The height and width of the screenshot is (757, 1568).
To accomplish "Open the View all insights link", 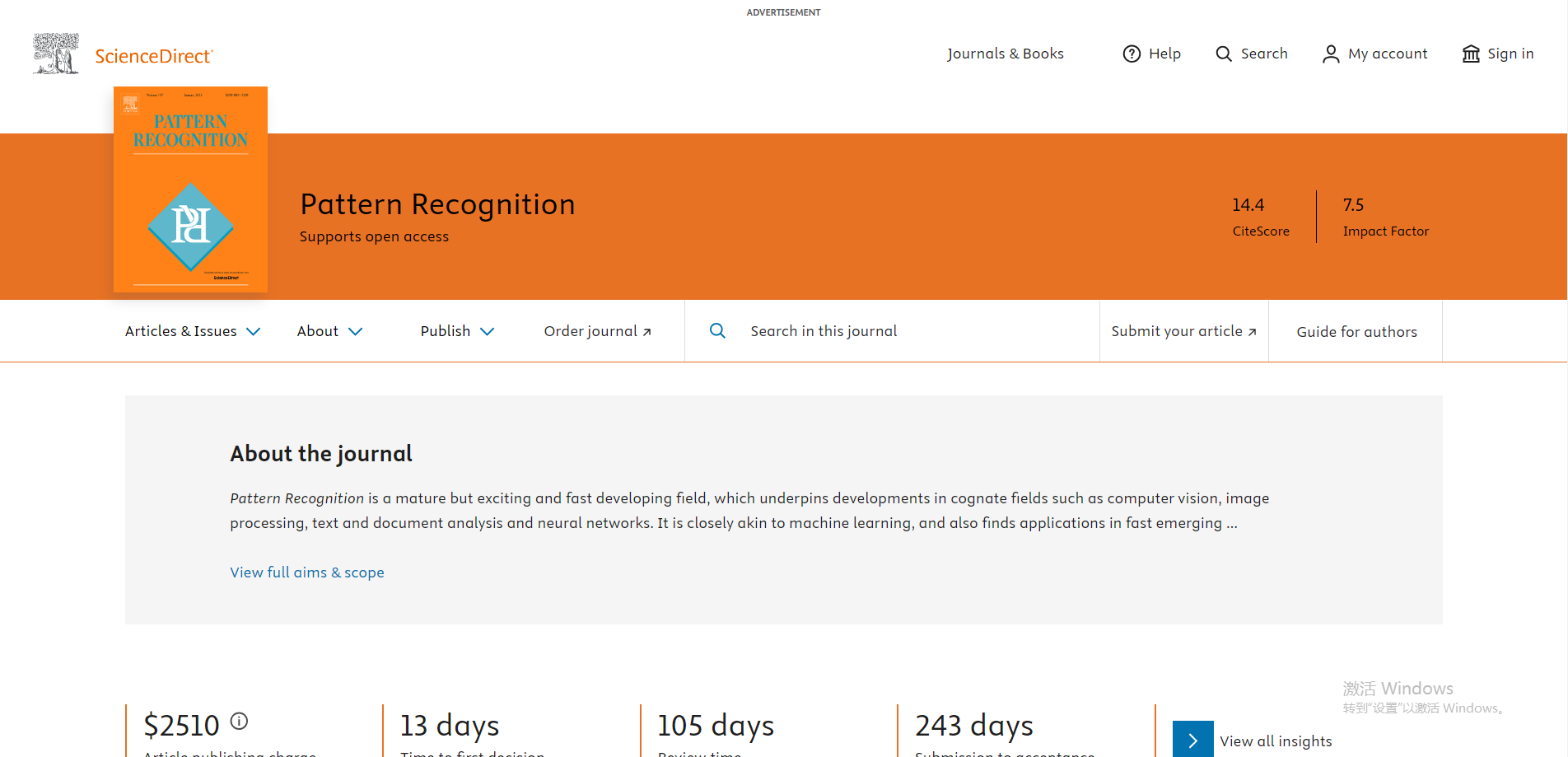I will point(1276,741).
